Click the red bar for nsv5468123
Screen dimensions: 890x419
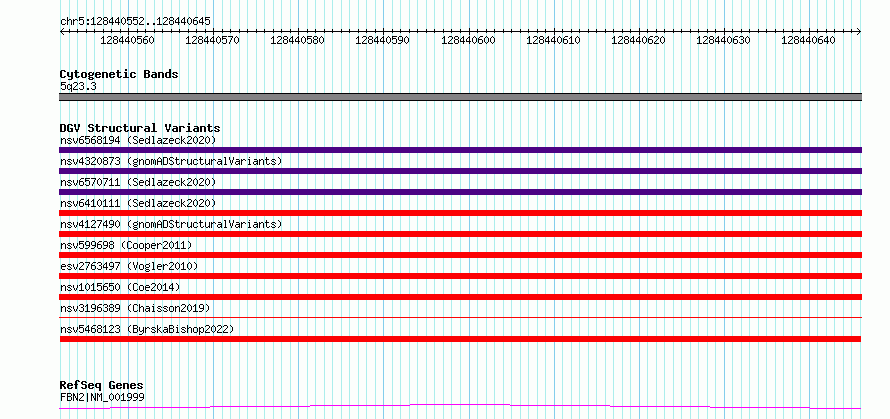(460, 339)
